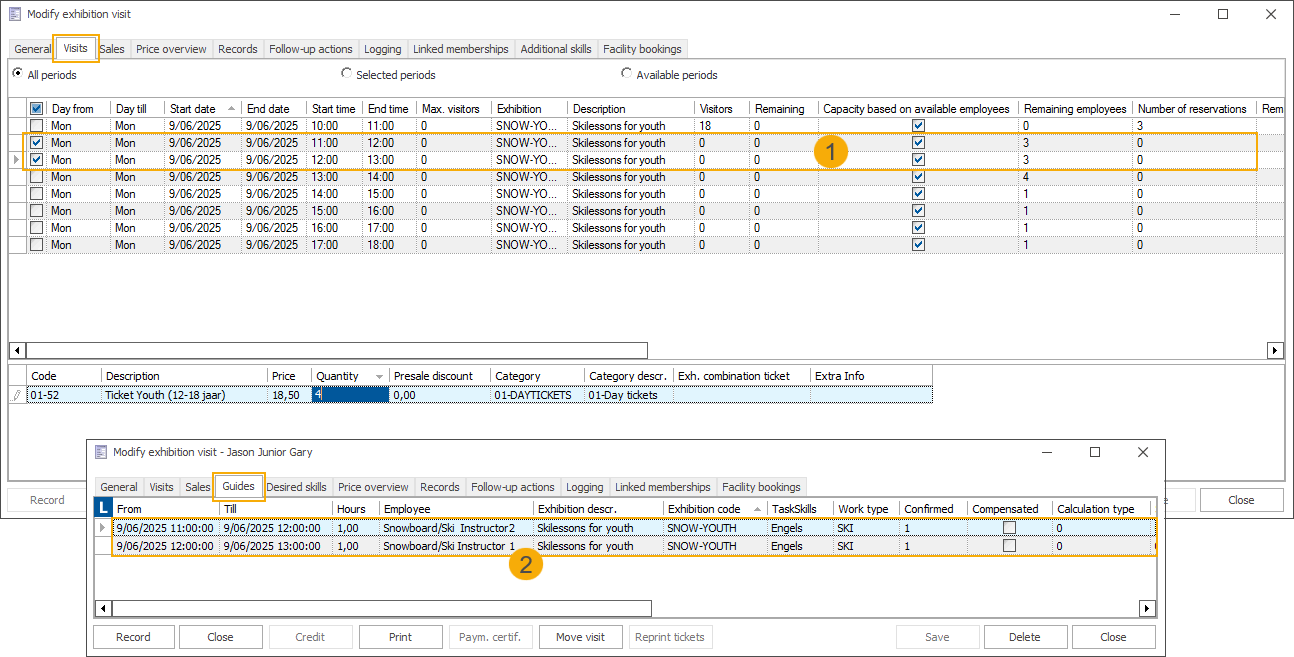
Task: Click row indicator arrow of first guide row
Action: (102, 528)
